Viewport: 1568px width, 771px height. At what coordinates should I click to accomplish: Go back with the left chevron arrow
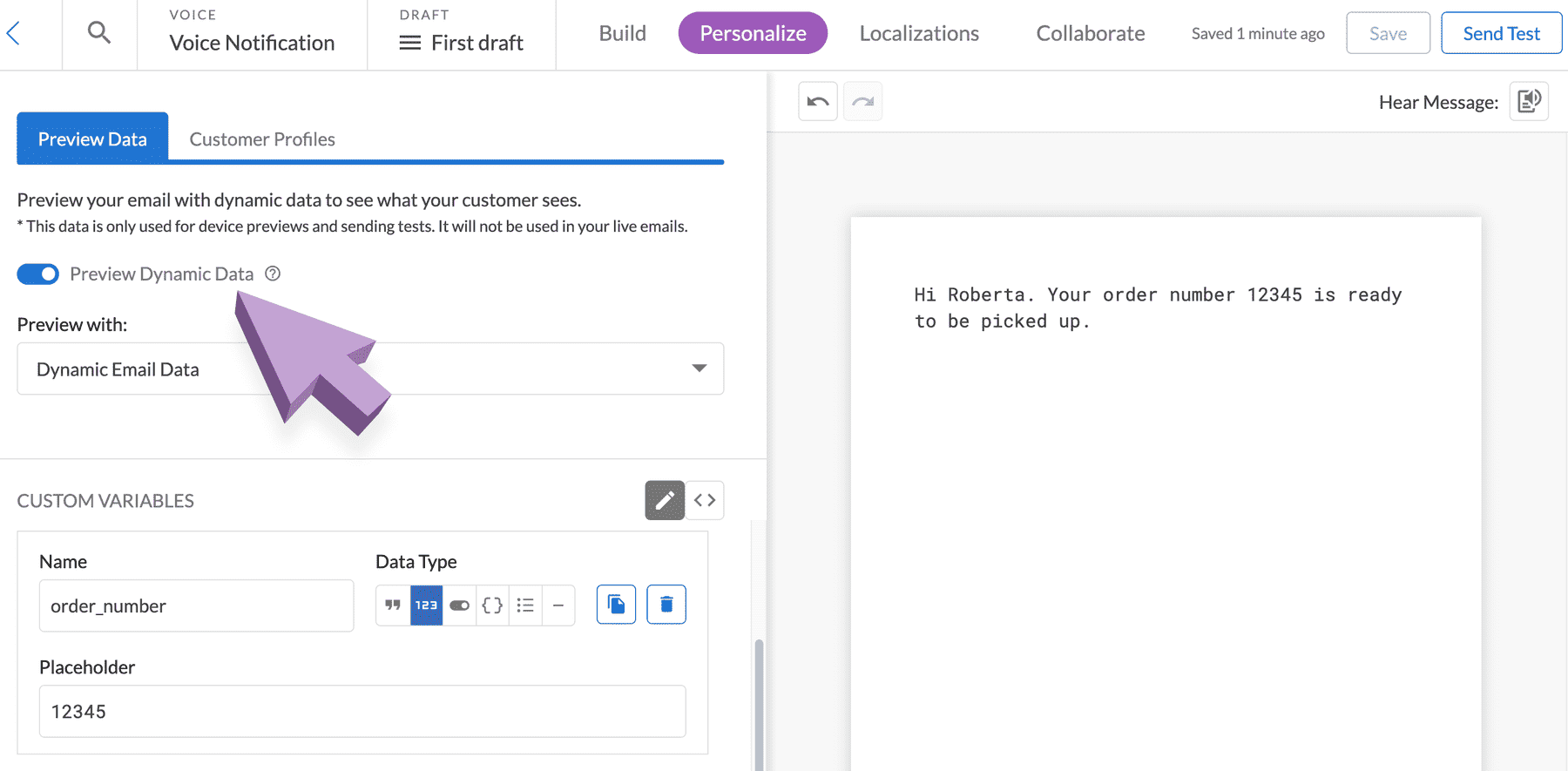pyautogui.click(x=13, y=34)
